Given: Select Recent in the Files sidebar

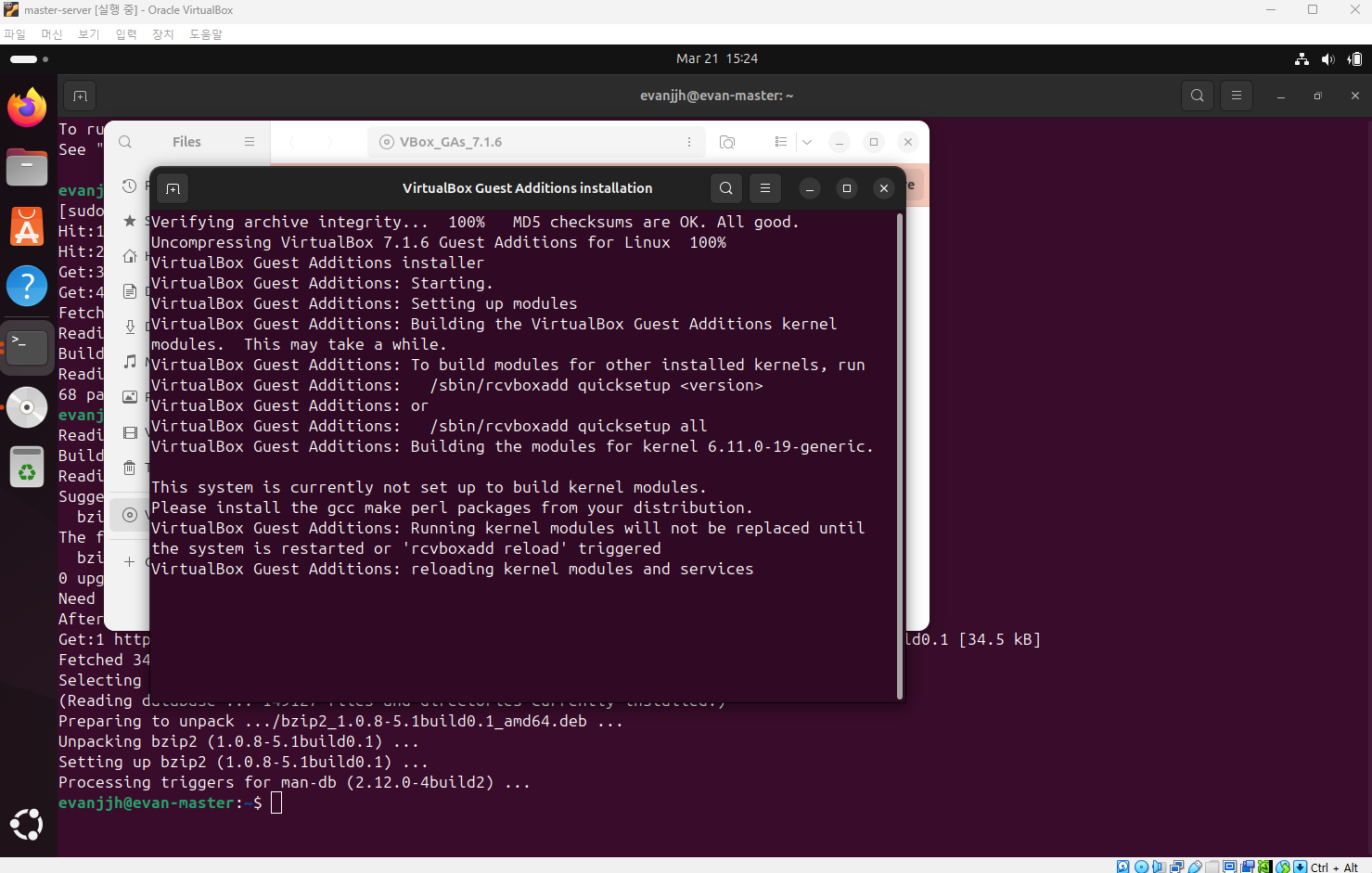Looking at the screenshot, I should pos(130,186).
